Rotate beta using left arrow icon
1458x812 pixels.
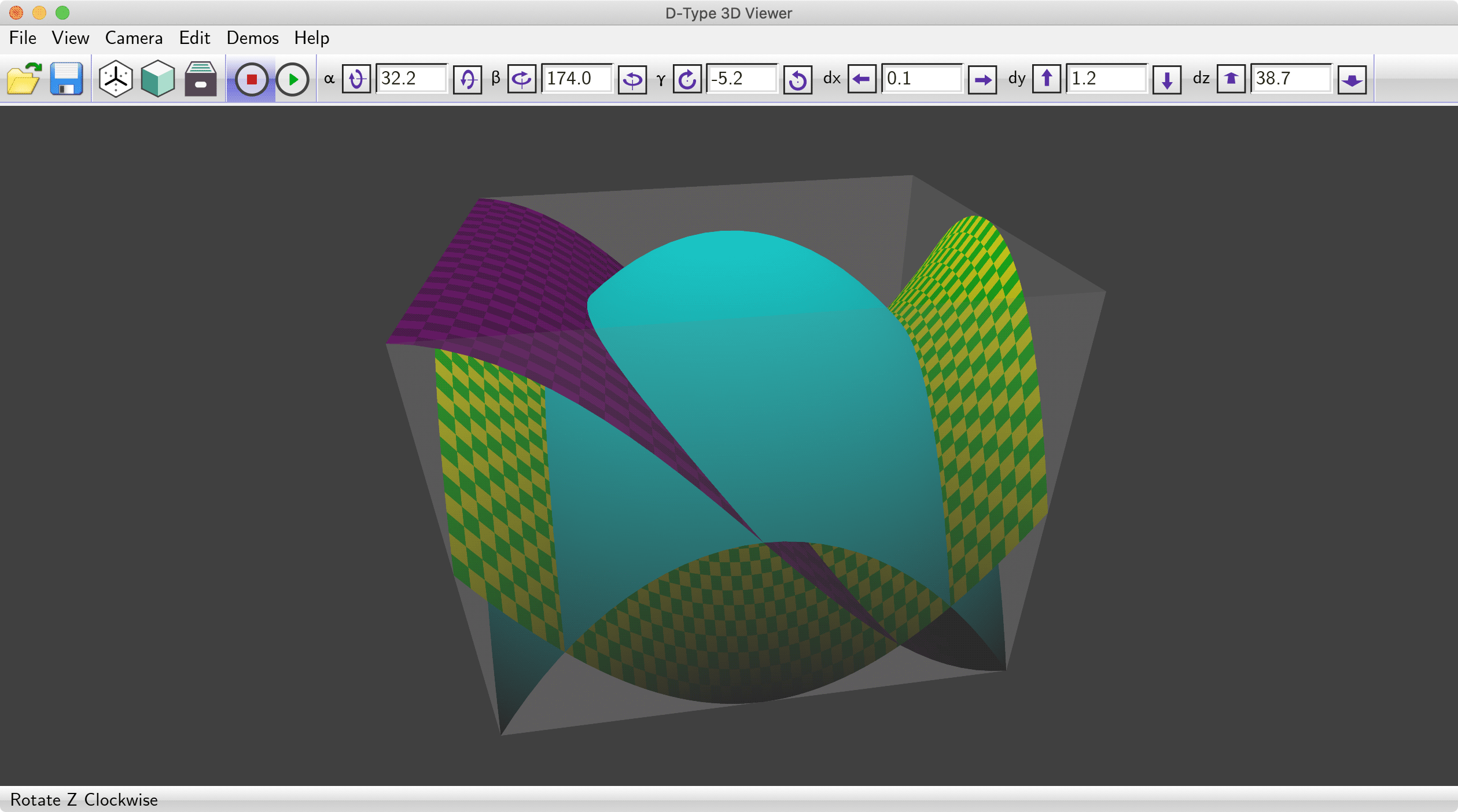point(522,79)
